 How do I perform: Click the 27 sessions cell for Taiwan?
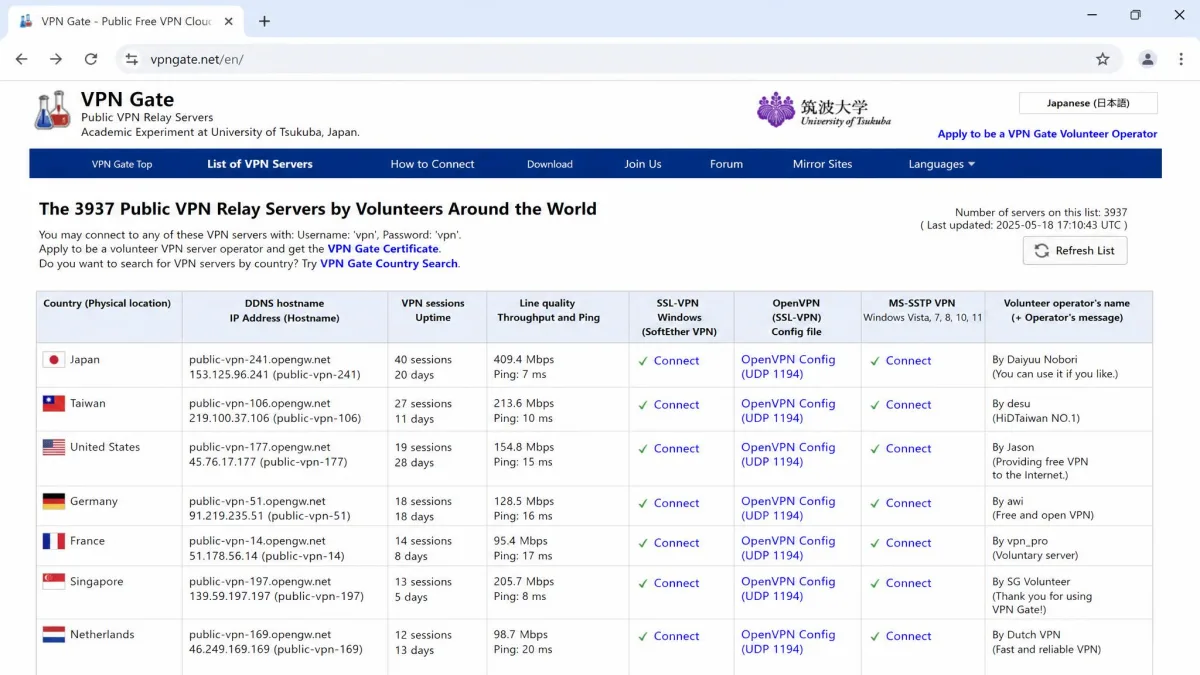(x=423, y=404)
